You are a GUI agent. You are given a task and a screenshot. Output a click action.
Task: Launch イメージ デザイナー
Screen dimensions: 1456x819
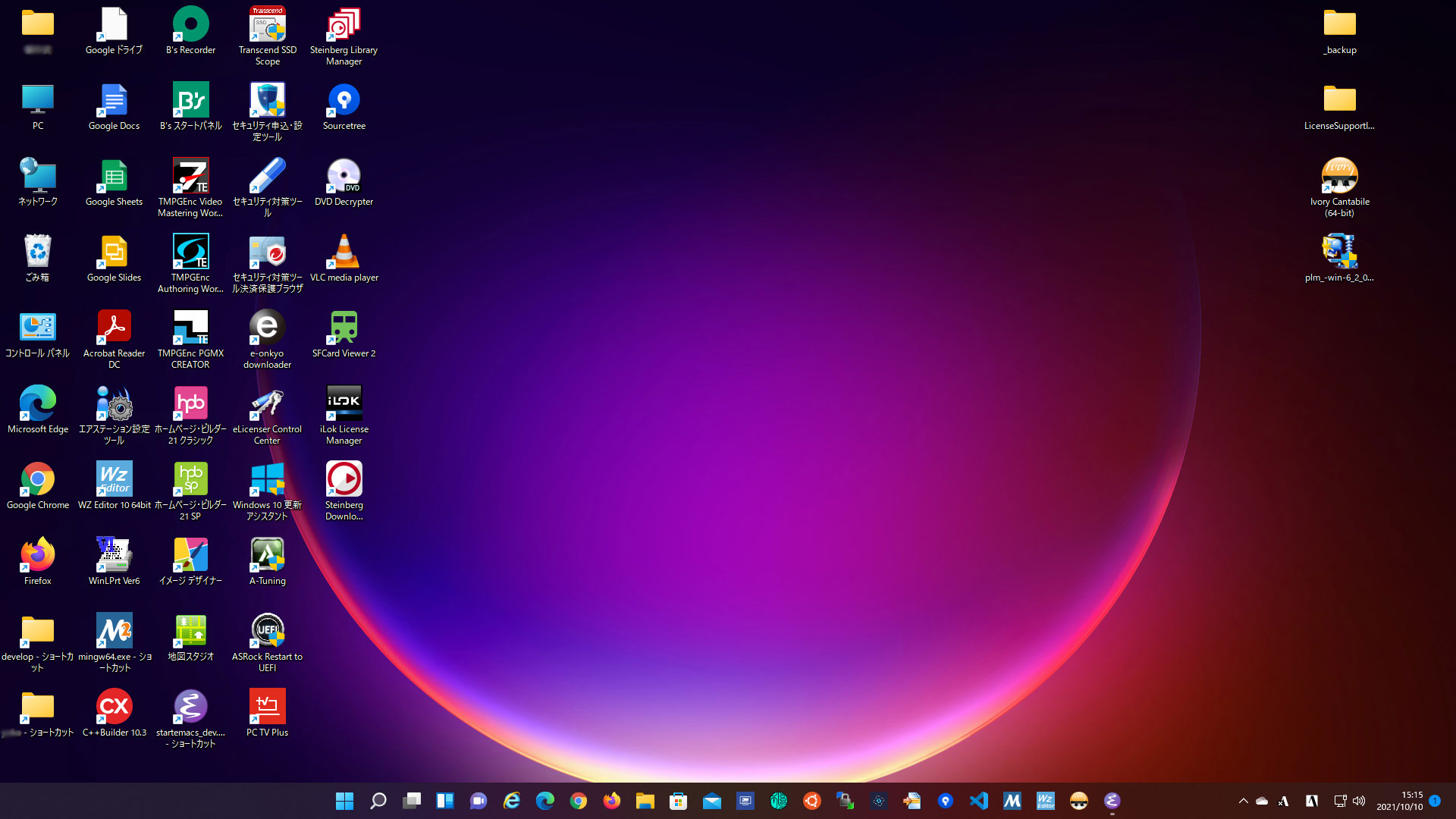coord(190,562)
